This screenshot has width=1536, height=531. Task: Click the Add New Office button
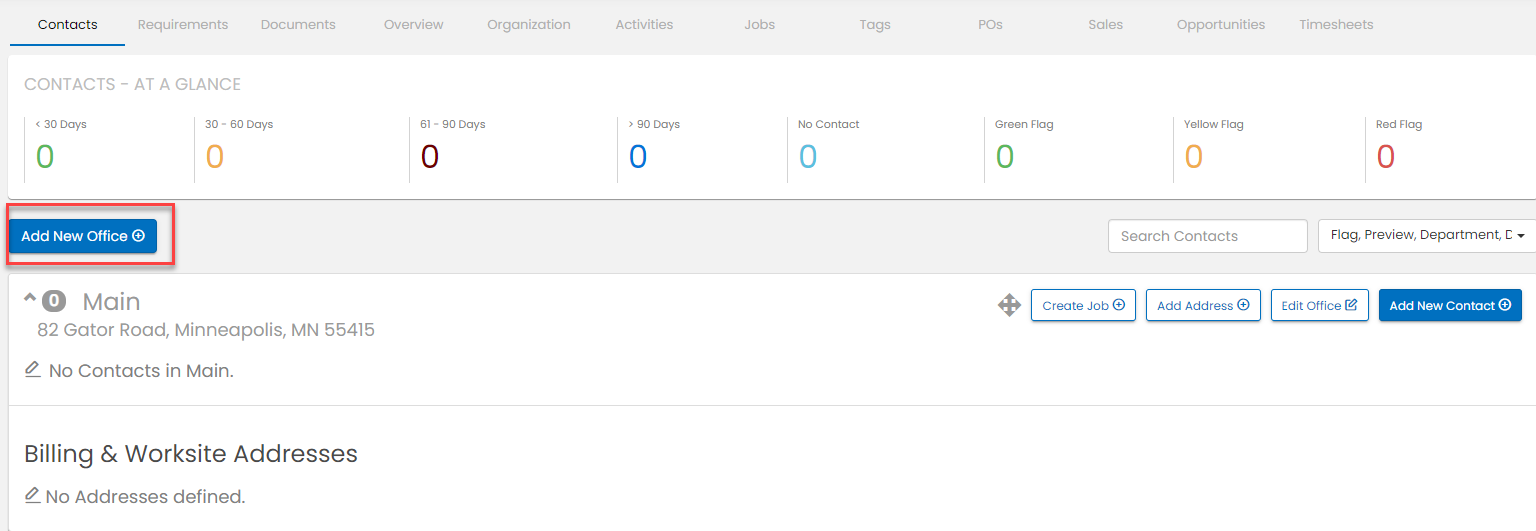[83, 236]
